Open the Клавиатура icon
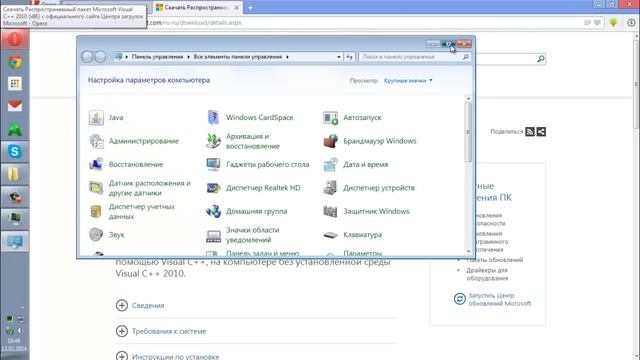Image resolution: width=640 pixels, height=360 pixels. tap(330, 235)
